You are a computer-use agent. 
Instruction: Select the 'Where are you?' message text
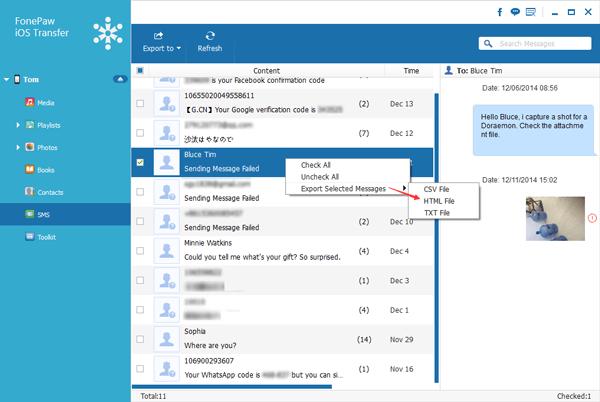click(210, 345)
